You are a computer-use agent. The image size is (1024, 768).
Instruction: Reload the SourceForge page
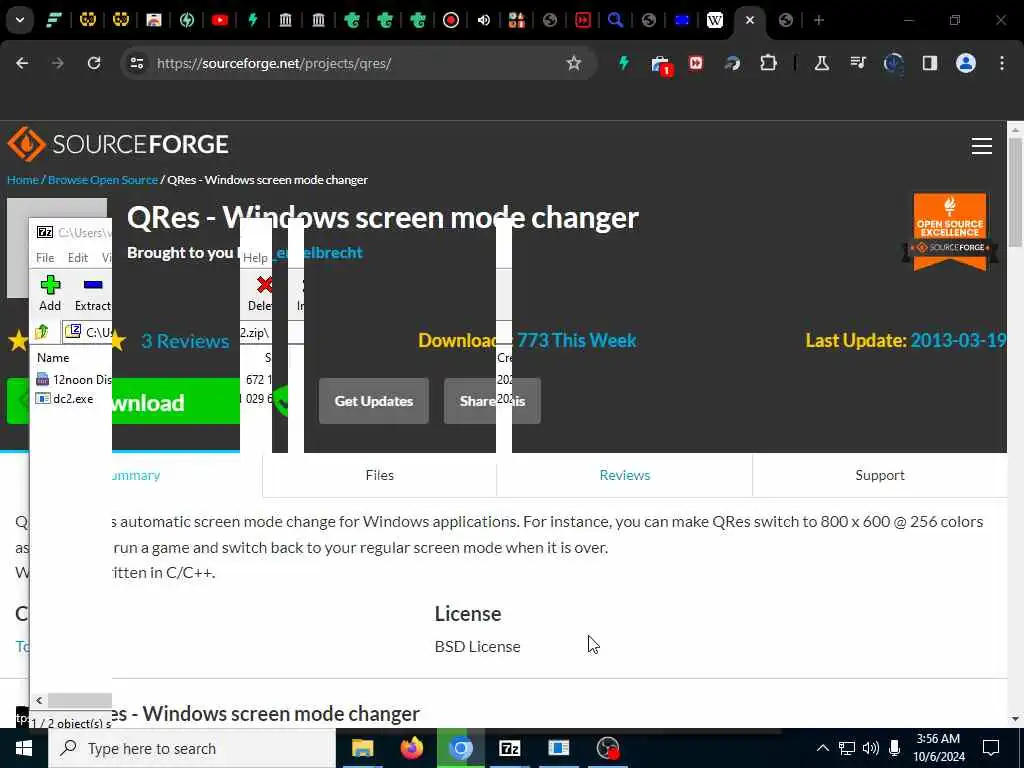[x=94, y=63]
